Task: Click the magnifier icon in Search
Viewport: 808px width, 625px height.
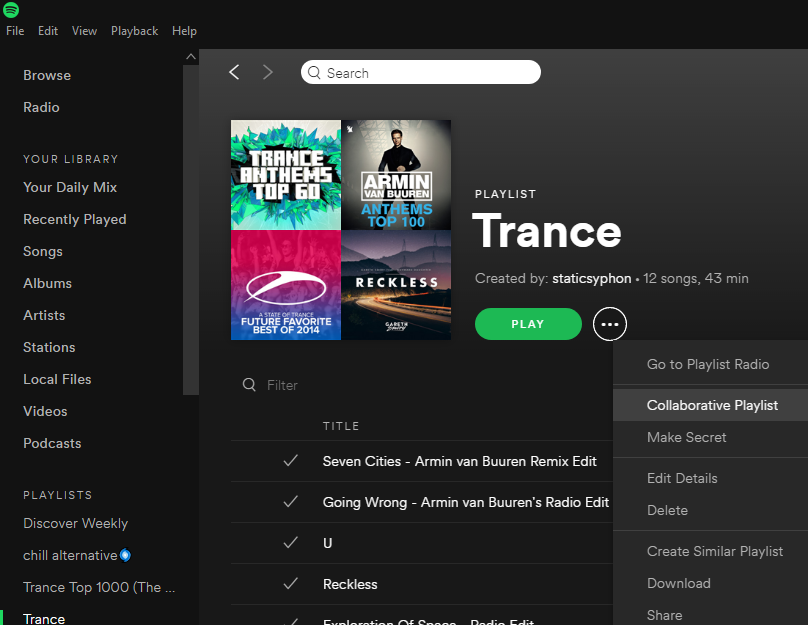Action: tap(314, 73)
